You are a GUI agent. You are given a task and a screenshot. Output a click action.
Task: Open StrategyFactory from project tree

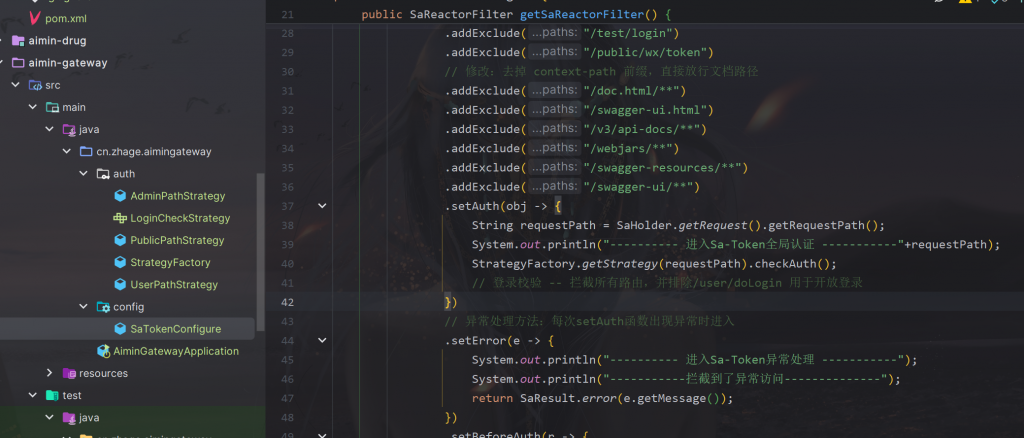pyautogui.click(x=170, y=262)
